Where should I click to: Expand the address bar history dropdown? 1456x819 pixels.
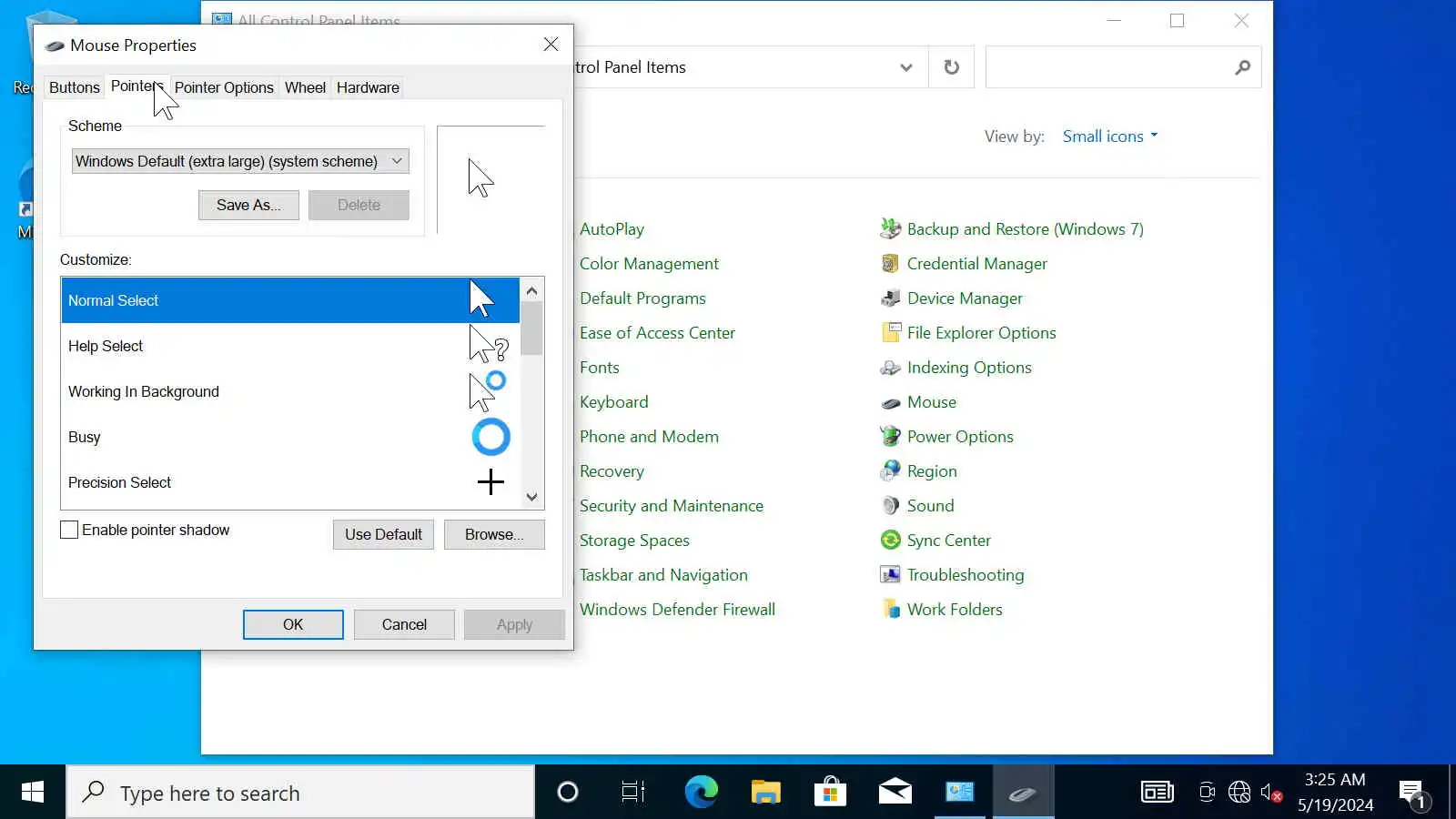pyautogui.click(x=905, y=67)
